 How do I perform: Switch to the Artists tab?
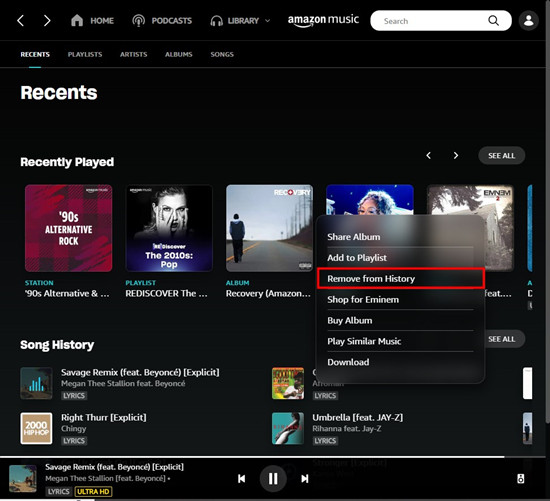(x=134, y=54)
